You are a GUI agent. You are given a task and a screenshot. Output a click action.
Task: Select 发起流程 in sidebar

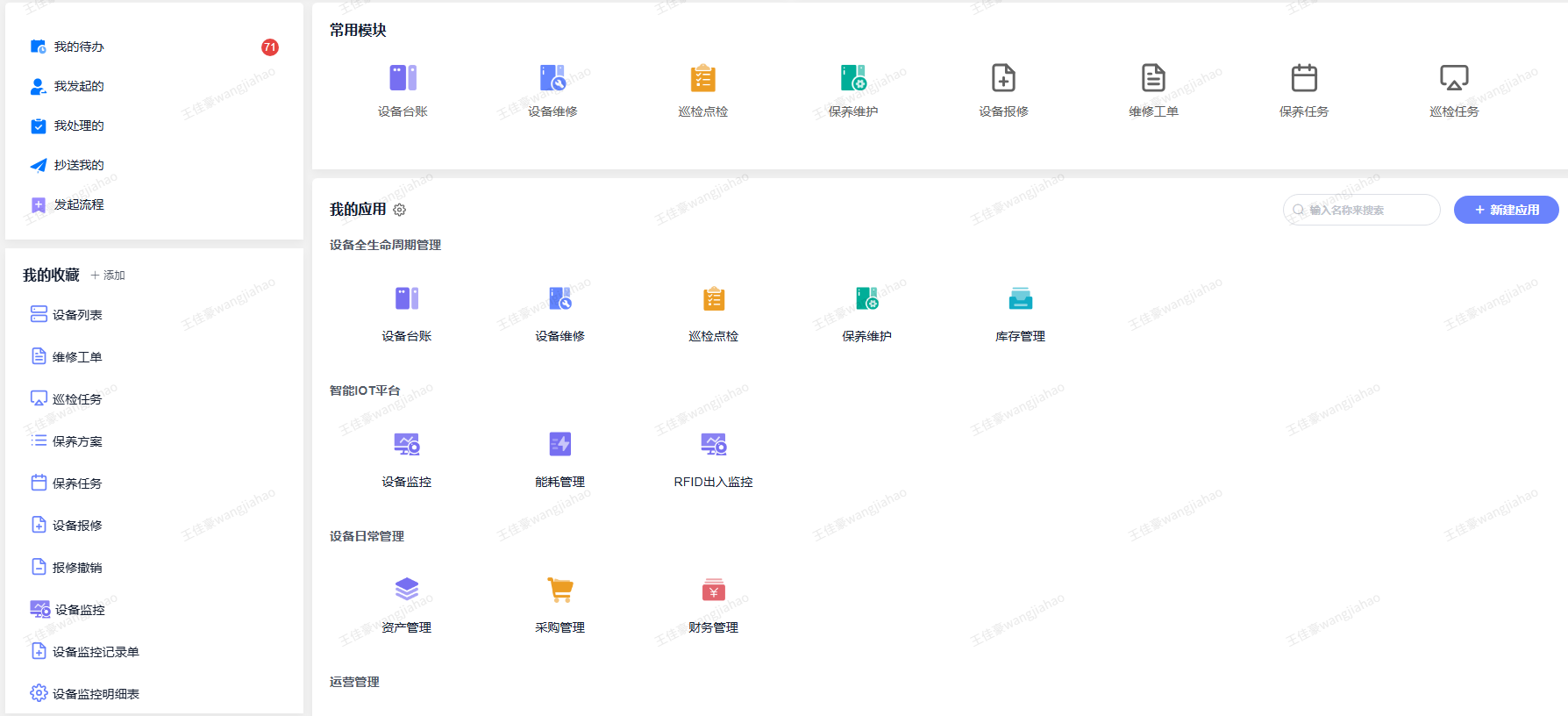(79, 204)
